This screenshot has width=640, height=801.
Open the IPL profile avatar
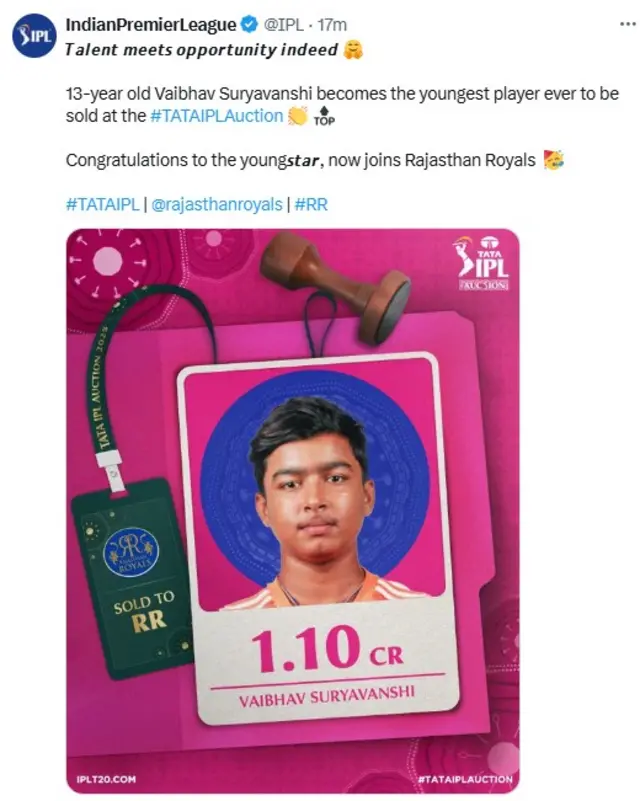(x=34, y=35)
